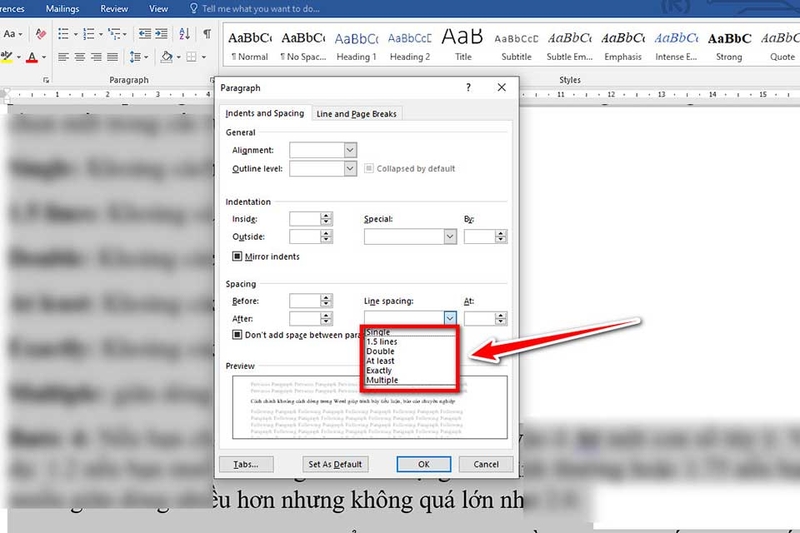The height and width of the screenshot is (533, 800).
Task: Open the Change Case menu
Action: click(12, 34)
